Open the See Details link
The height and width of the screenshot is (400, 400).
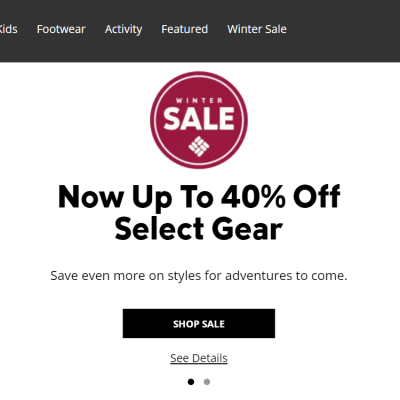(199, 358)
